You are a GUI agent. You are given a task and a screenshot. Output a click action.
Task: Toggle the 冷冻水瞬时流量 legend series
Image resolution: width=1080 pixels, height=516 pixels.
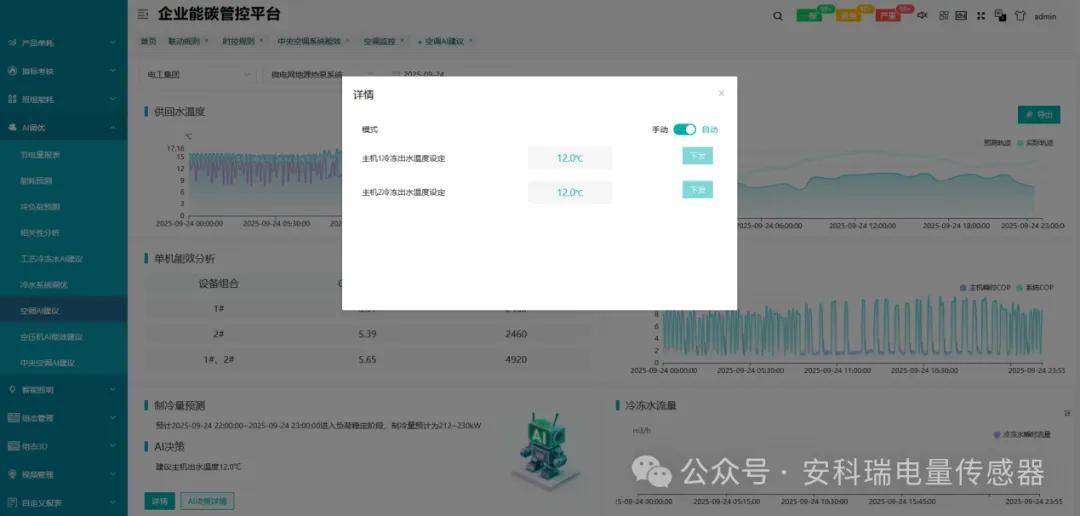(1023, 435)
